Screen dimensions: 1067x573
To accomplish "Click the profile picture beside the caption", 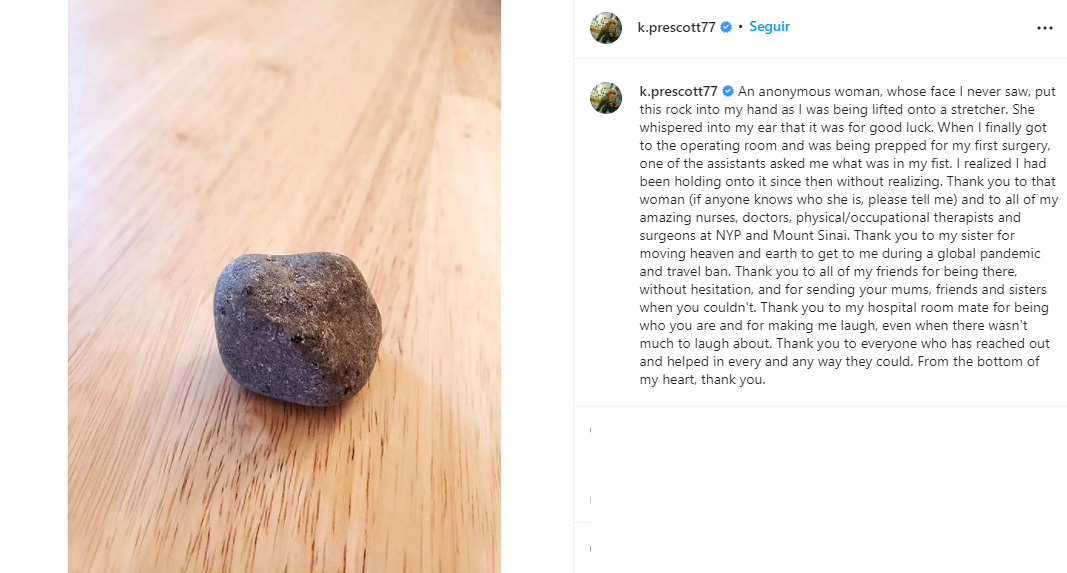I will click(x=606, y=97).
